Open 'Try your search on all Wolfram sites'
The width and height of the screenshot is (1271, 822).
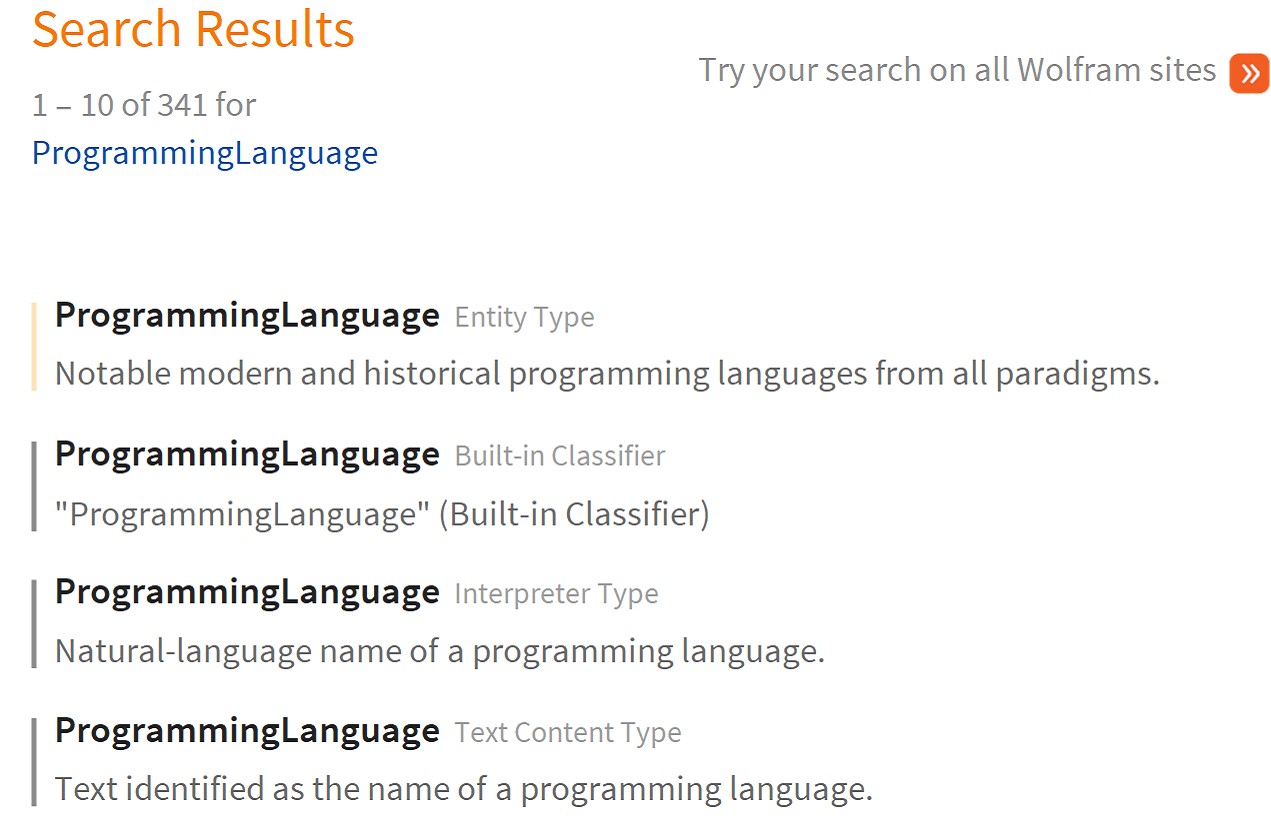tap(957, 71)
